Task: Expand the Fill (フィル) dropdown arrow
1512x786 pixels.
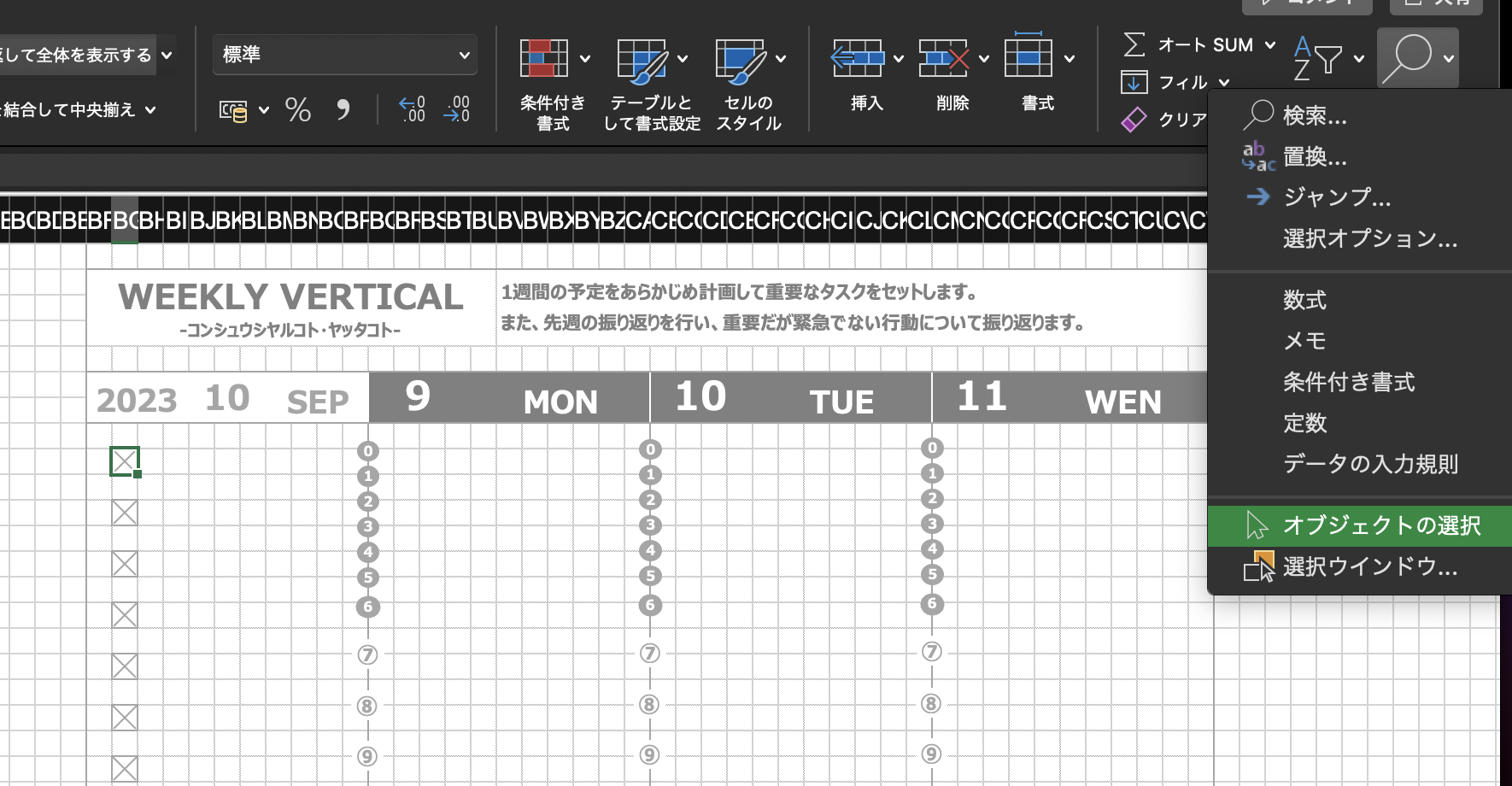Action: (1224, 83)
